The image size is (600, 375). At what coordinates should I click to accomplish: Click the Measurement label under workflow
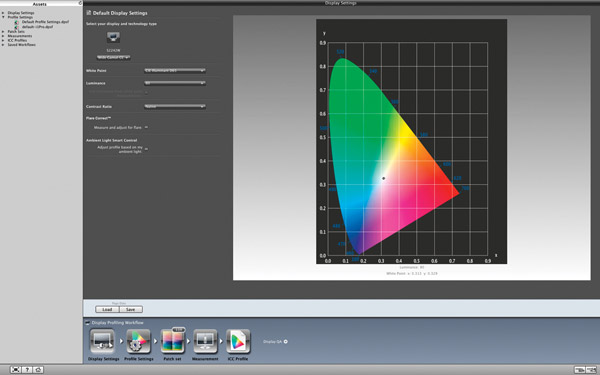(205, 359)
